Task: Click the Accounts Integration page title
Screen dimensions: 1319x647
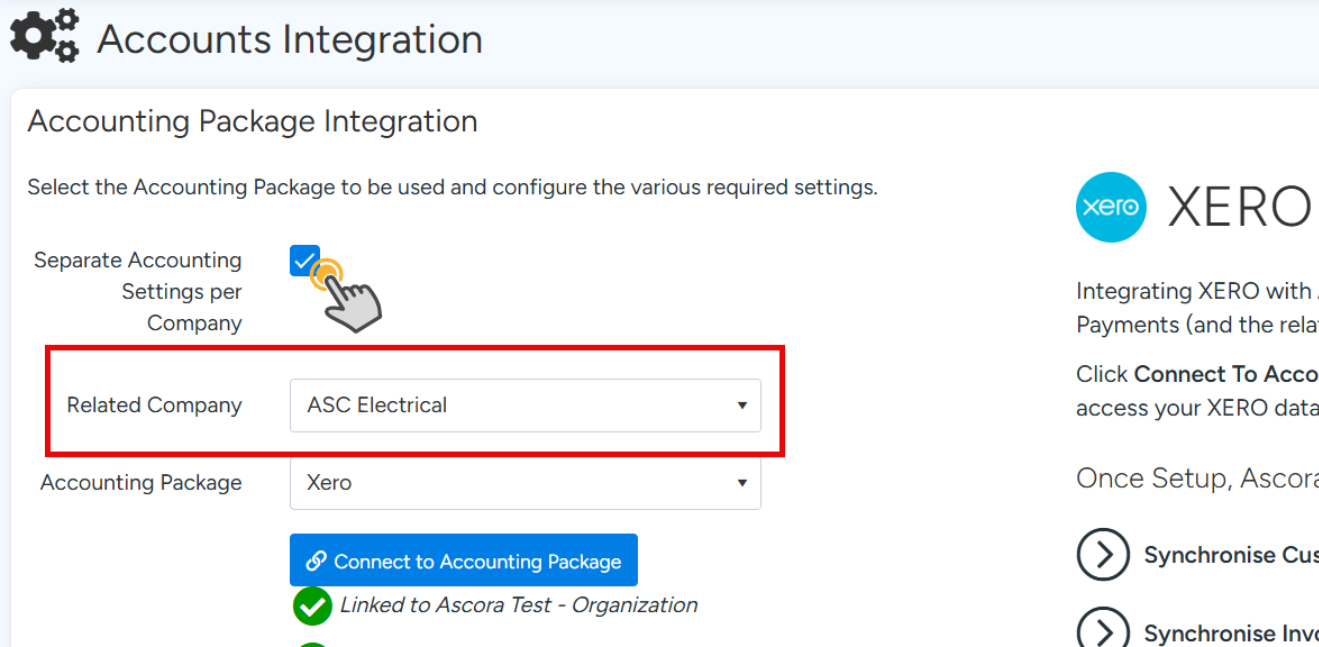Action: coord(290,40)
